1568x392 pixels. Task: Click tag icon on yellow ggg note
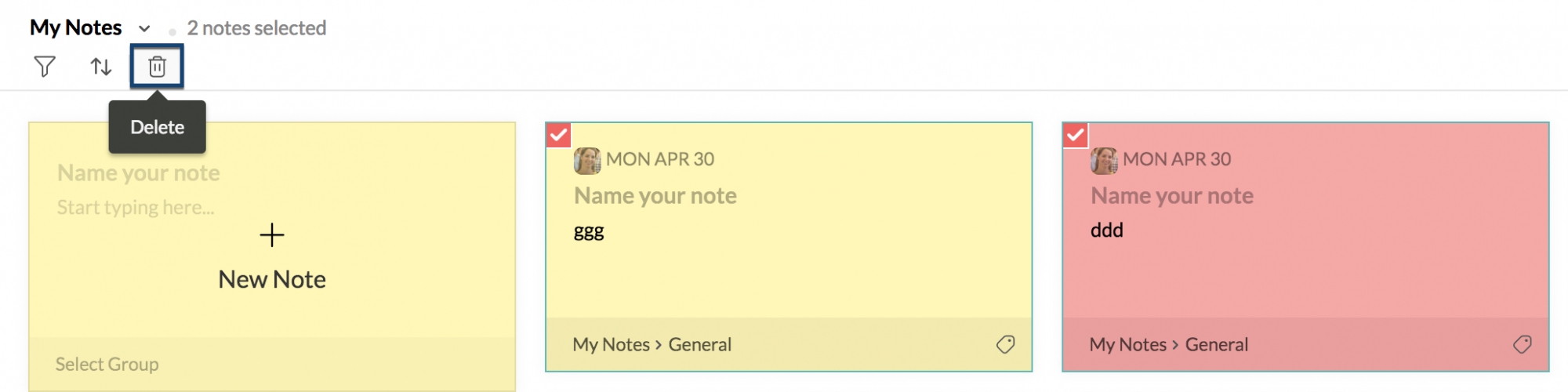click(x=1005, y=344)
